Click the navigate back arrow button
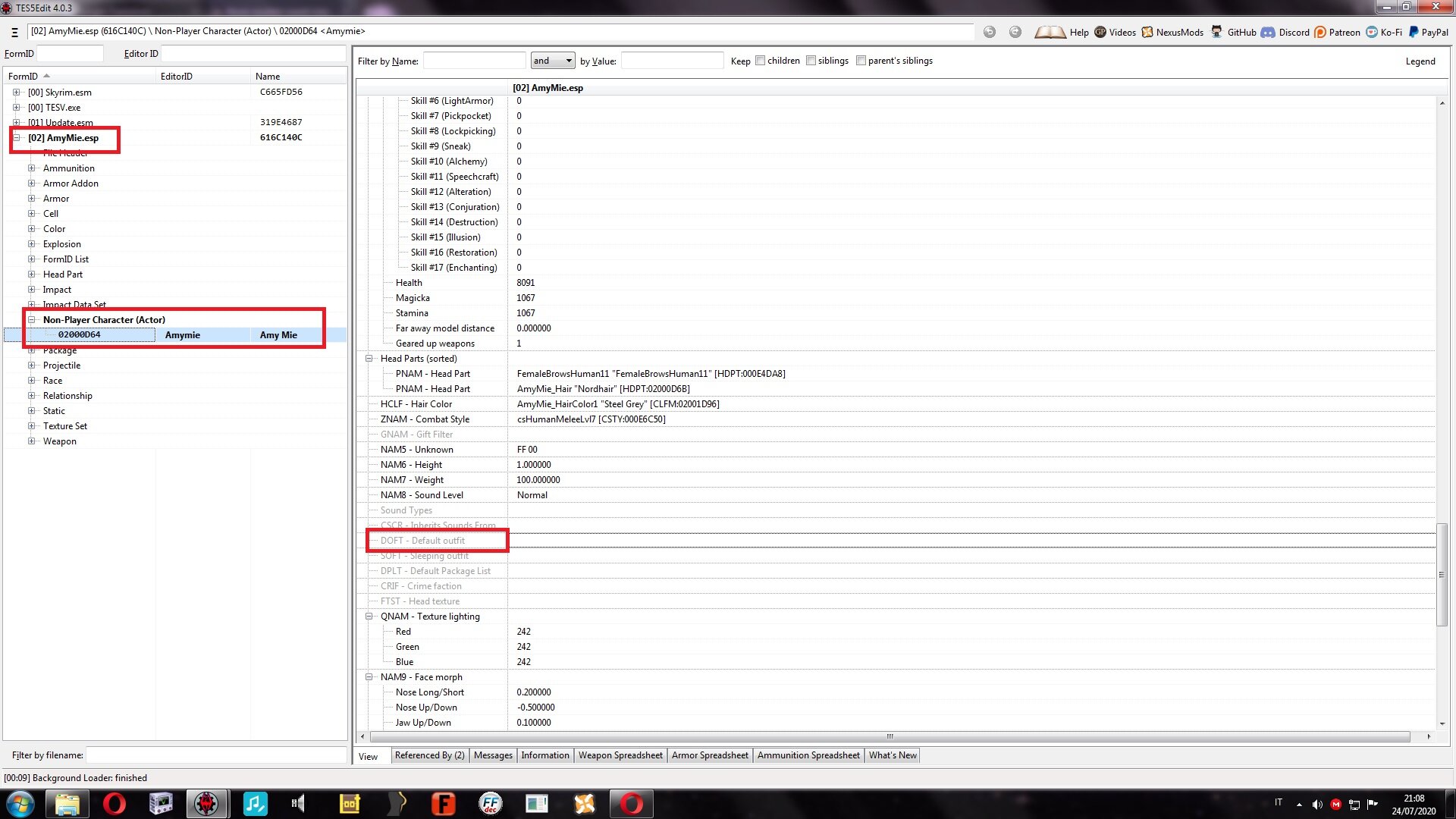 pyautogui.click(x=990, y=32)
